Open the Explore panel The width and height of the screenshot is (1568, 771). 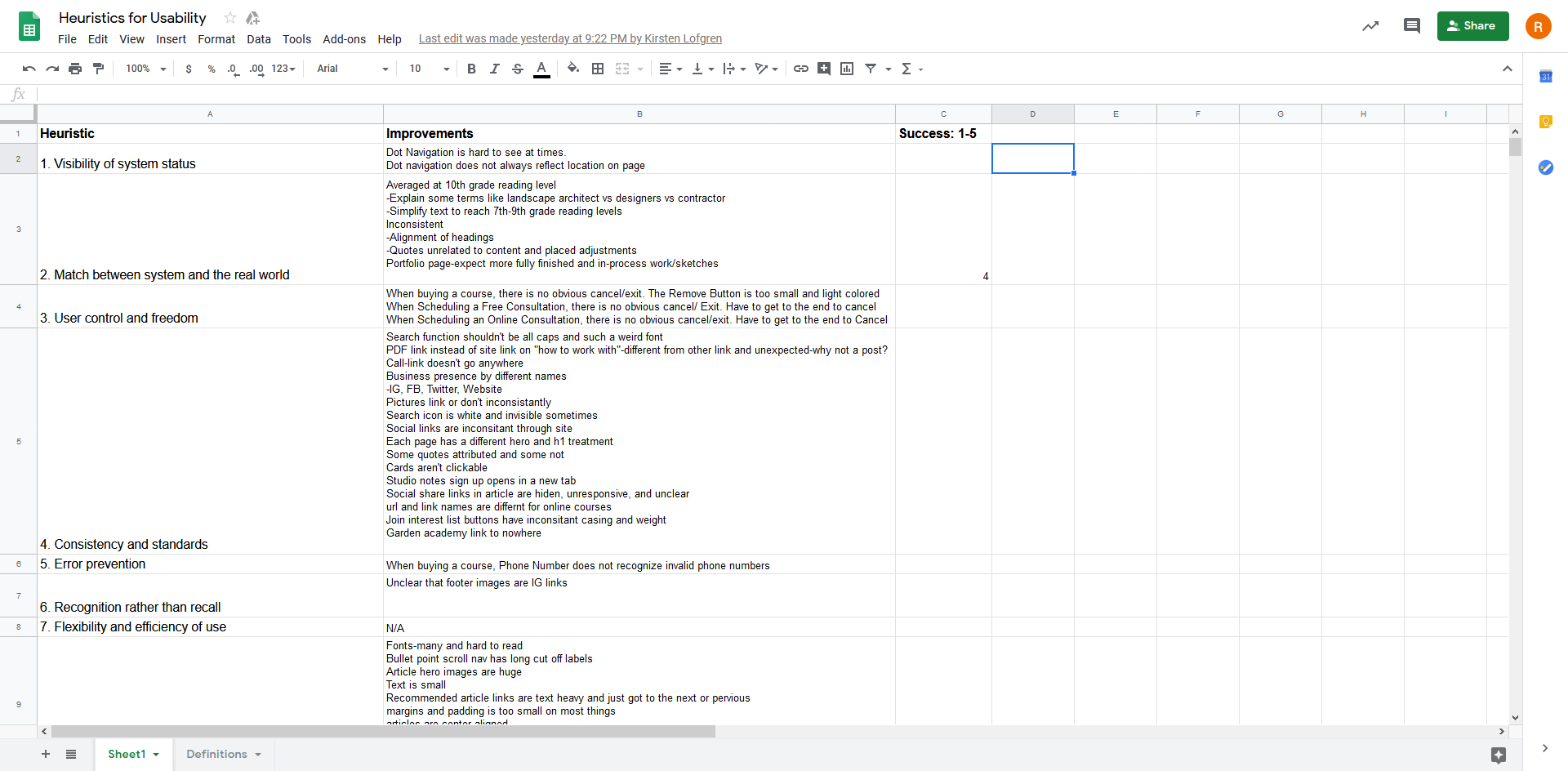(x=1499, y=755)
